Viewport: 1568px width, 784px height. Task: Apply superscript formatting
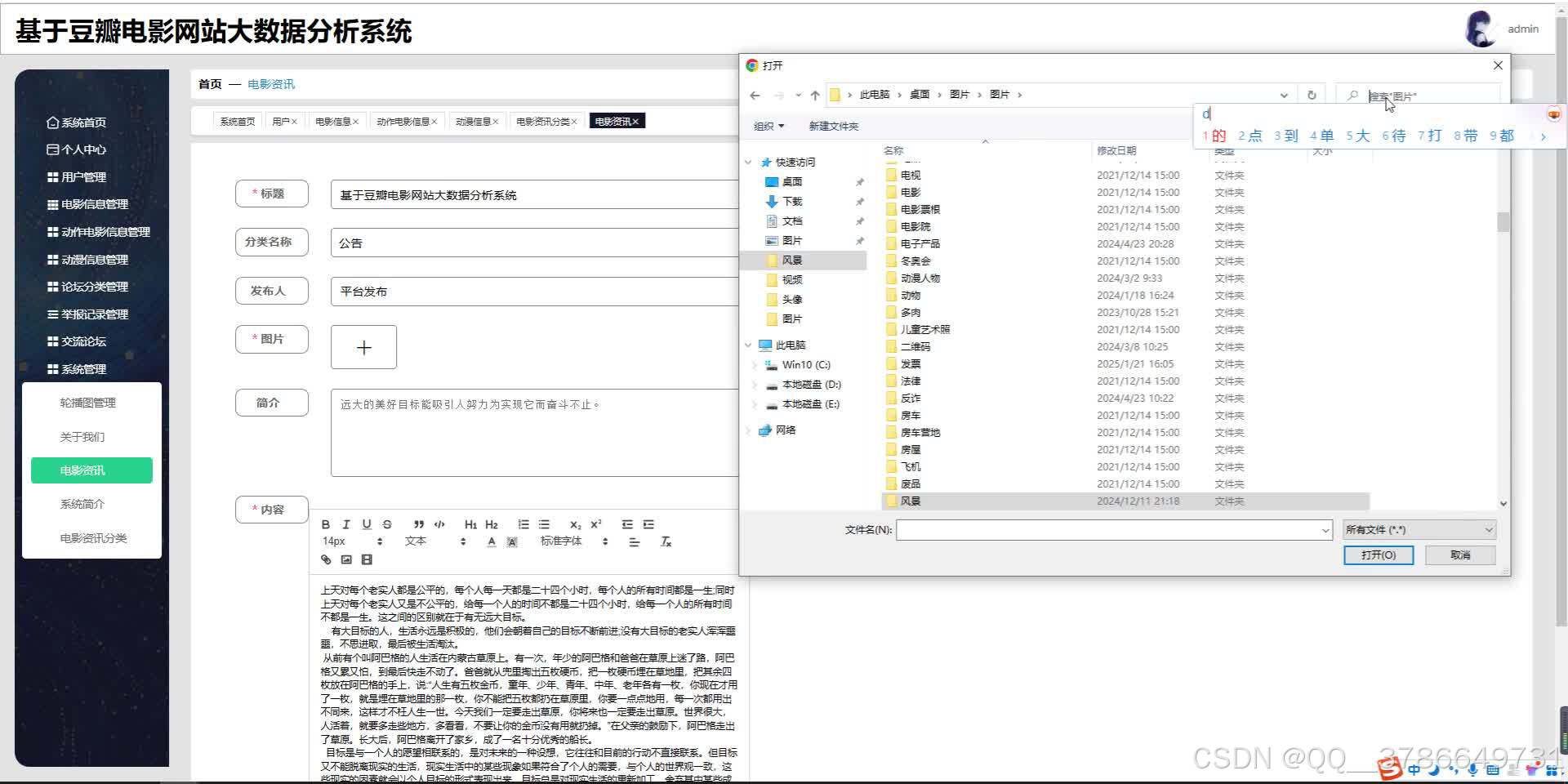(x=596, y=524)
